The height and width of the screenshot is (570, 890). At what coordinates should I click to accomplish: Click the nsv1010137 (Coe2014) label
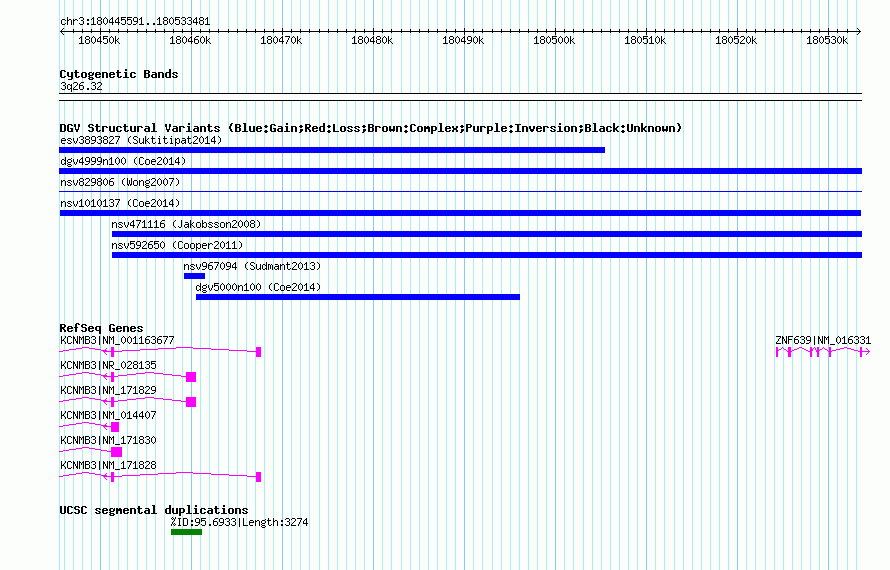[x=120, y=203]
